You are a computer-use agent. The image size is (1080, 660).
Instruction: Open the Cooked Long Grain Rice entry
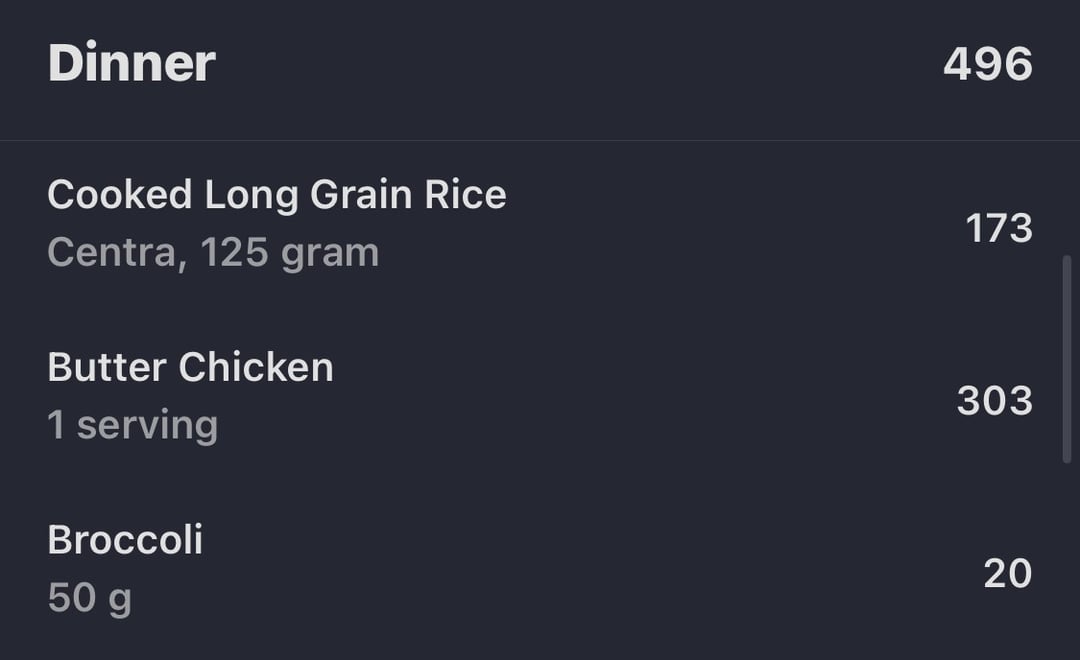tap(276, 195)
